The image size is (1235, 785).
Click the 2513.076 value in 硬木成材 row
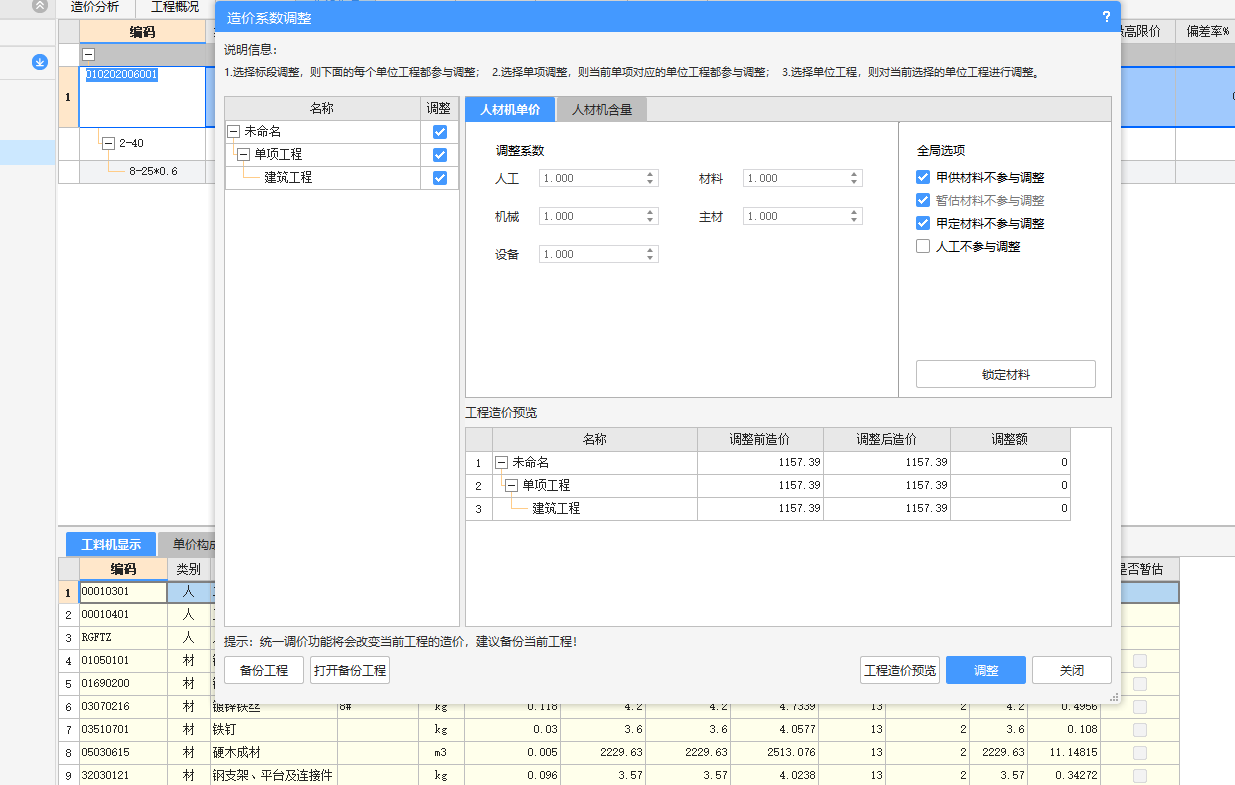(x=775, y=752)
